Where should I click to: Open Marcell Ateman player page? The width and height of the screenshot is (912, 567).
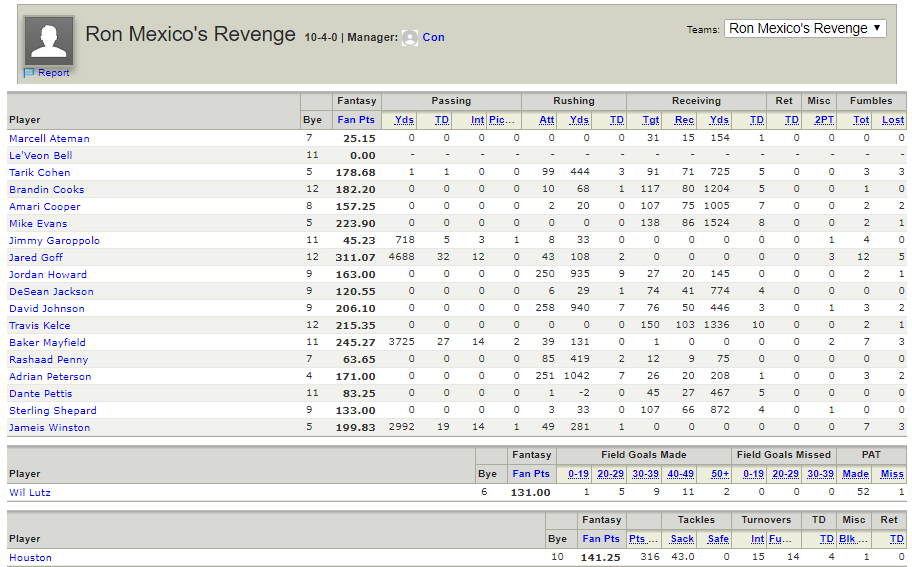point(49,138)
